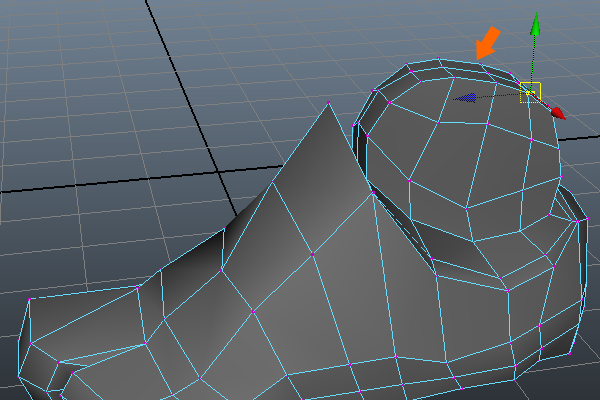Viewport: 600px width, 400px height.
Task: Click the blue Z-axis arrow of the manipulator
Action: tap(465, 98)
